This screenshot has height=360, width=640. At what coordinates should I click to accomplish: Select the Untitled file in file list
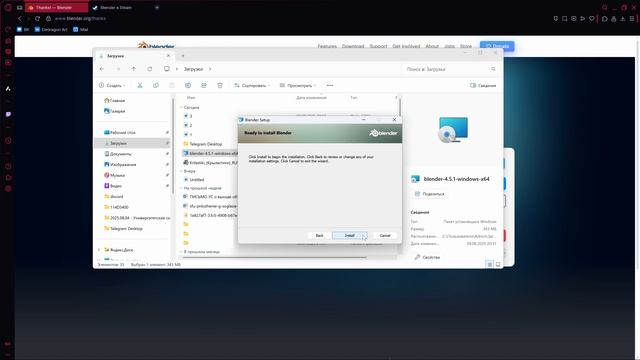point(193,180)
